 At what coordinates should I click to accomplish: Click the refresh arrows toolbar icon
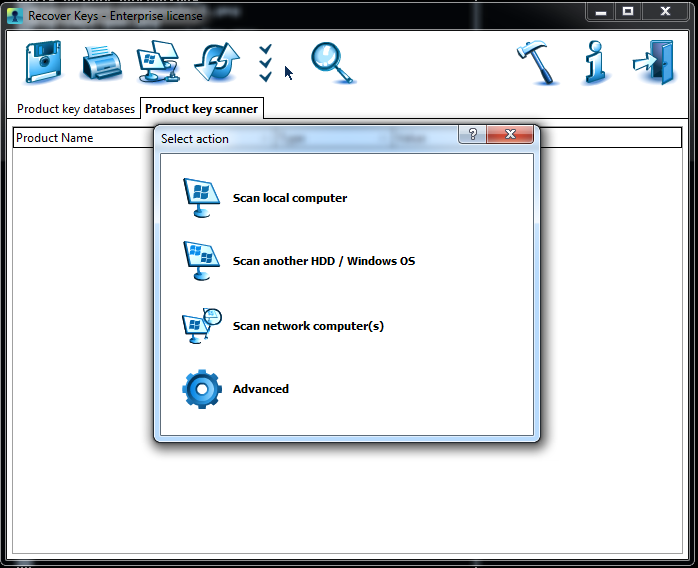click(x=217, y=62)
